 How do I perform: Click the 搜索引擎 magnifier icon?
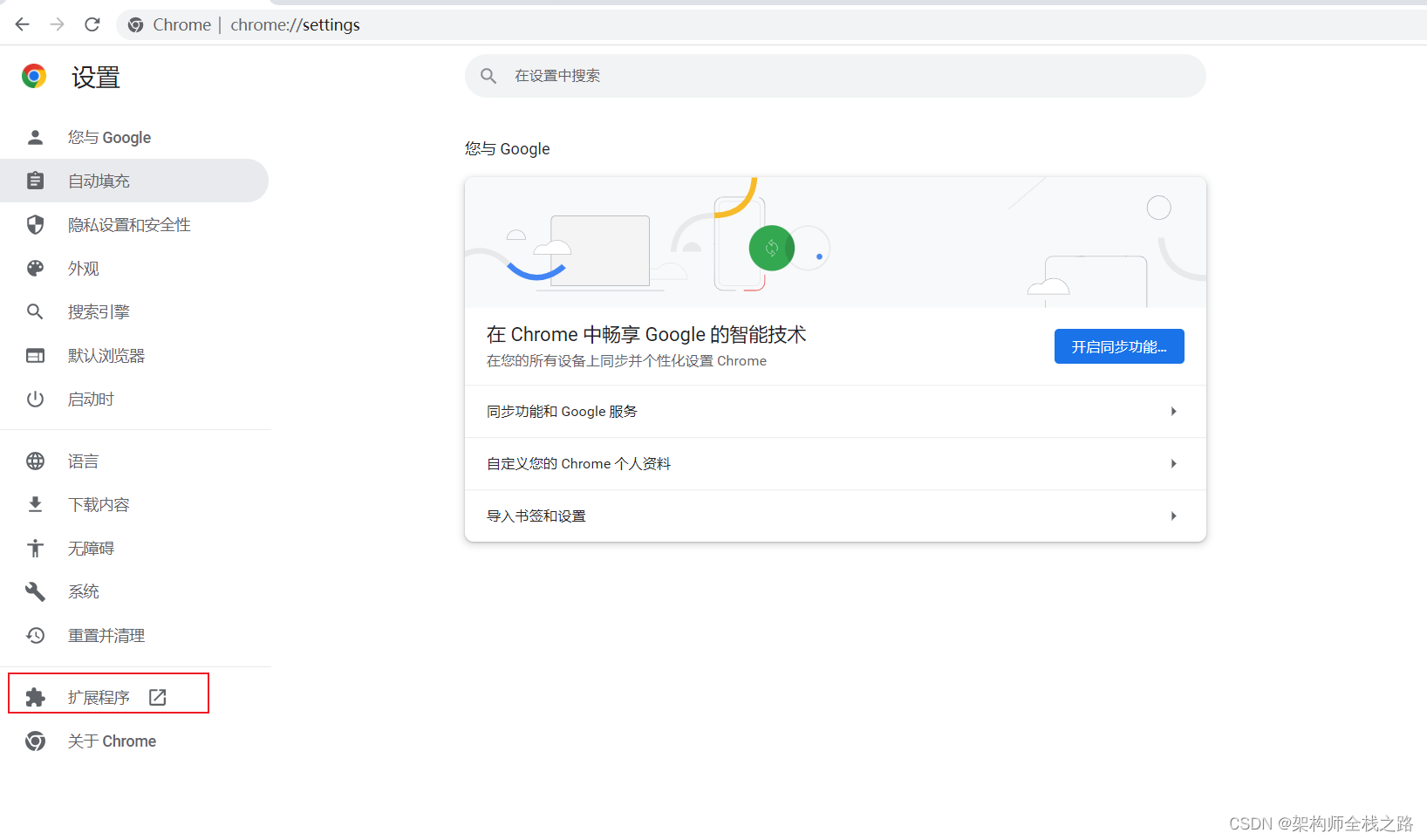point(35,311)
